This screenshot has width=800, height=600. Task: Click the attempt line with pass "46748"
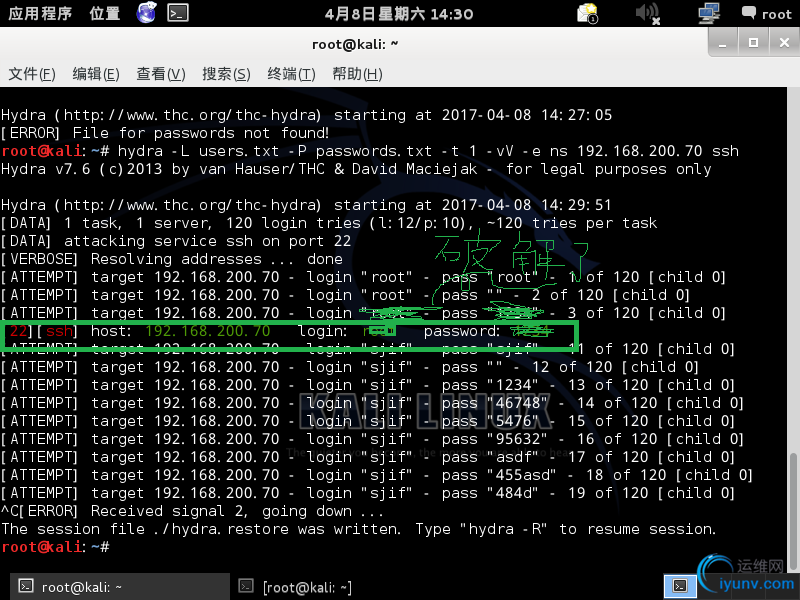pyautogui.click(x=372, y=403)
